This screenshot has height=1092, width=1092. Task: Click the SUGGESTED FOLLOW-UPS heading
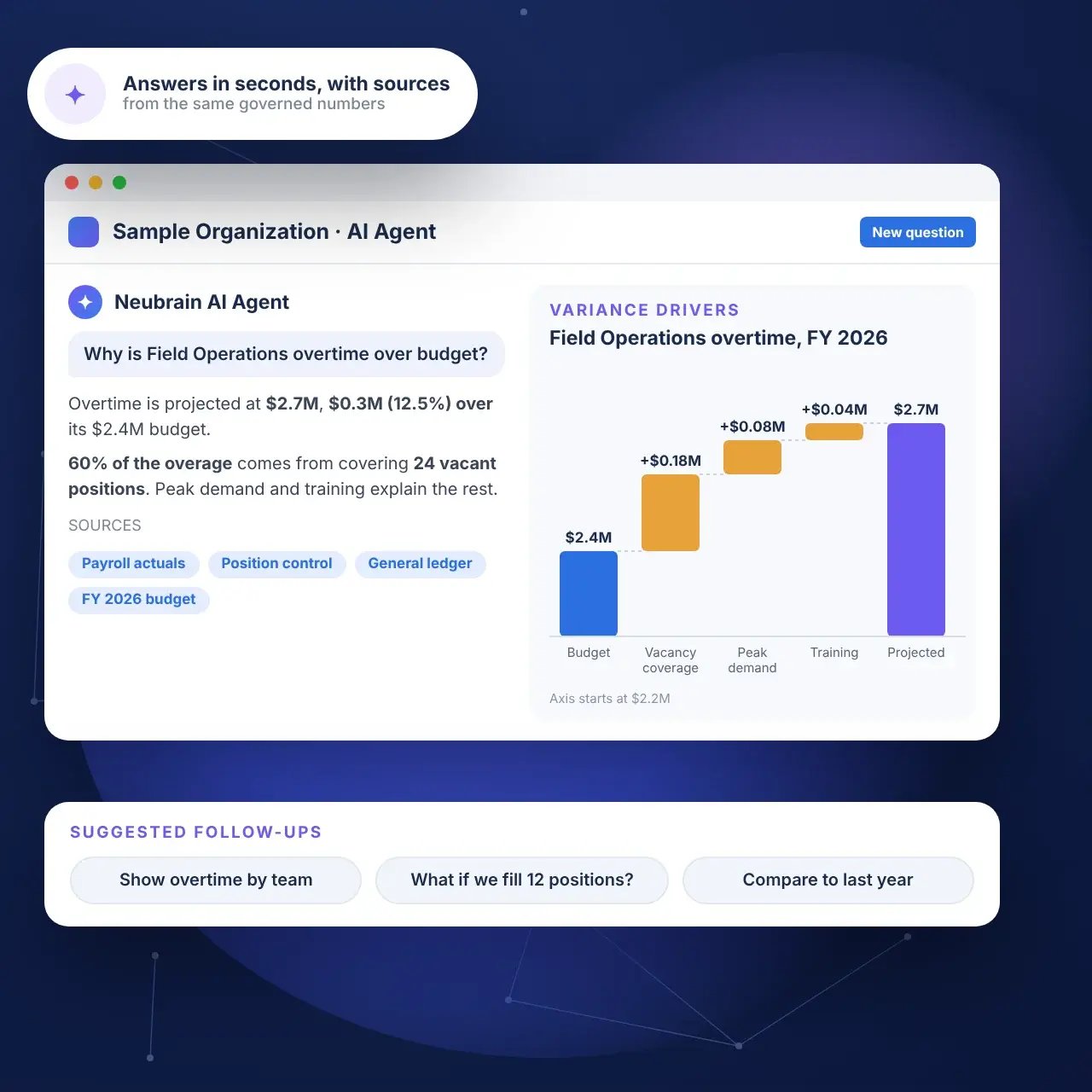click(196, 833)
